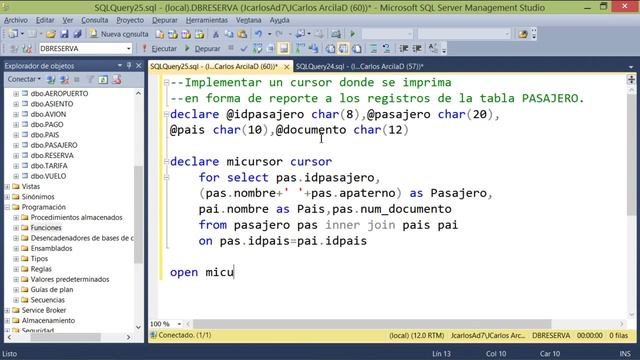
Task: Click the Depurar toolbar button
Action: [202, 49]
